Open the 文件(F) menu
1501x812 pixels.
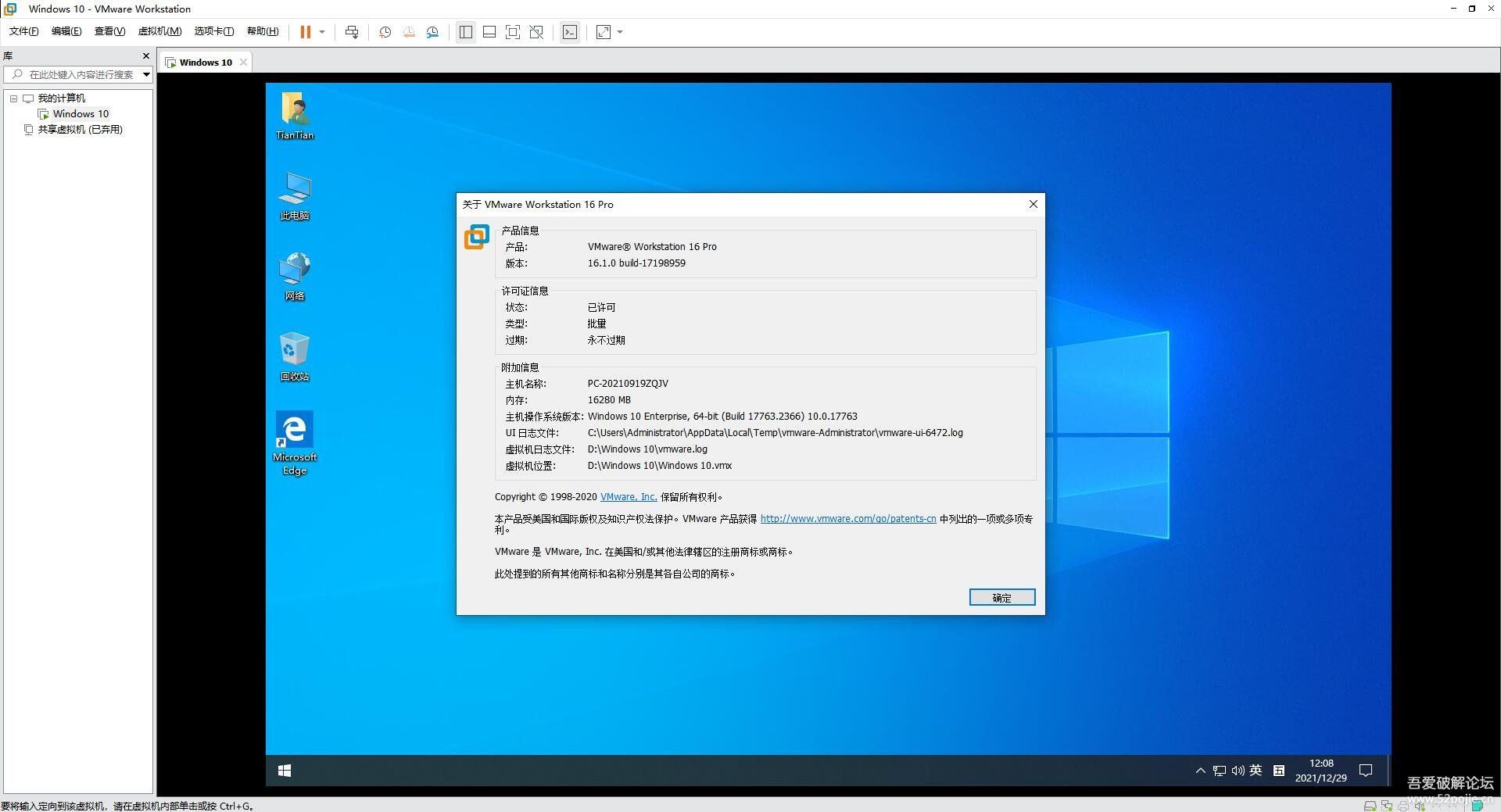[23, 31]
